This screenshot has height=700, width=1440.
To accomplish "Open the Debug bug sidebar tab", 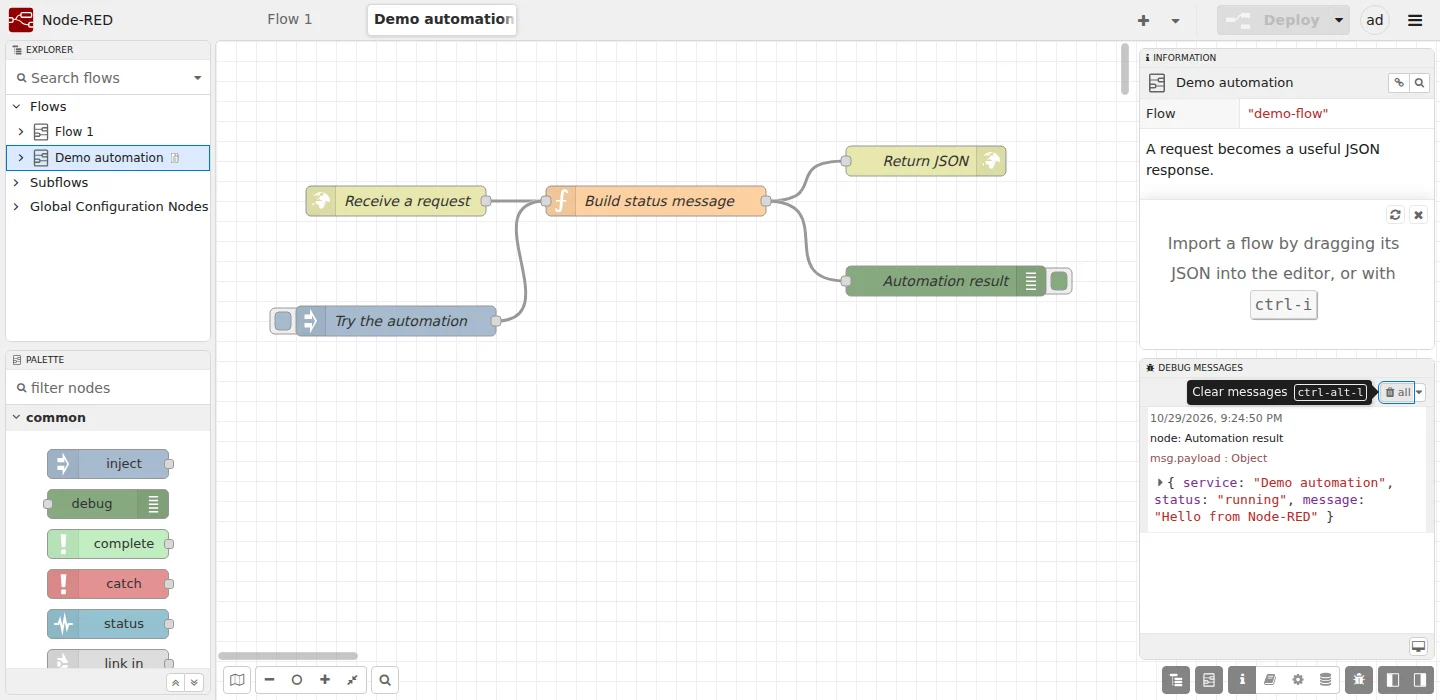I will click(1359, 680).
